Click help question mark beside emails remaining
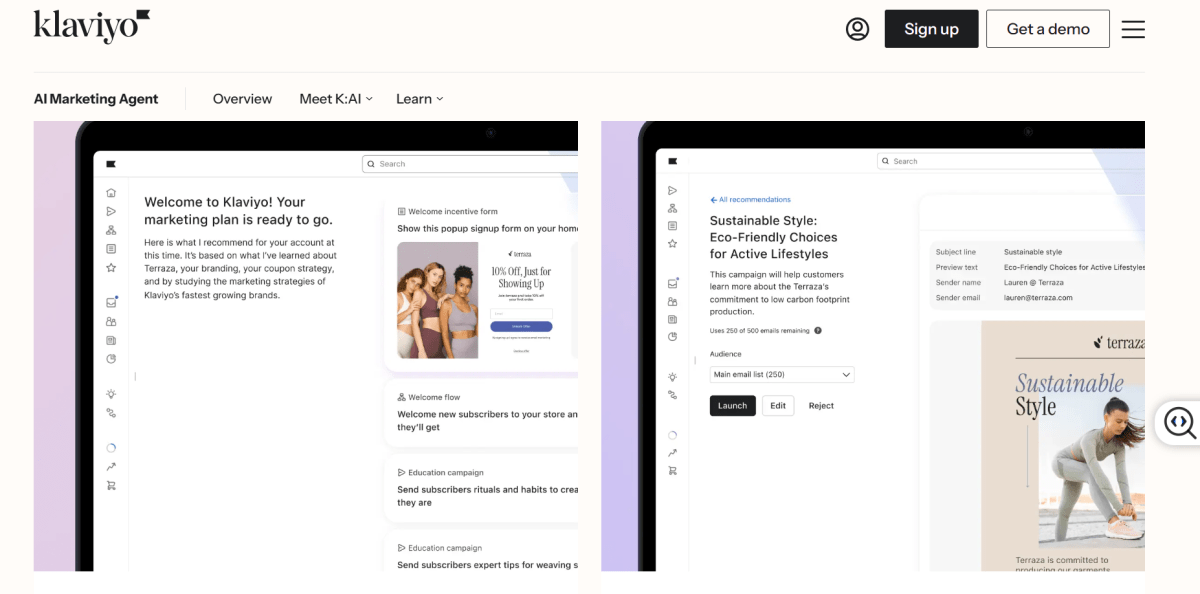The image size is (1200, 594). (818, 330)
